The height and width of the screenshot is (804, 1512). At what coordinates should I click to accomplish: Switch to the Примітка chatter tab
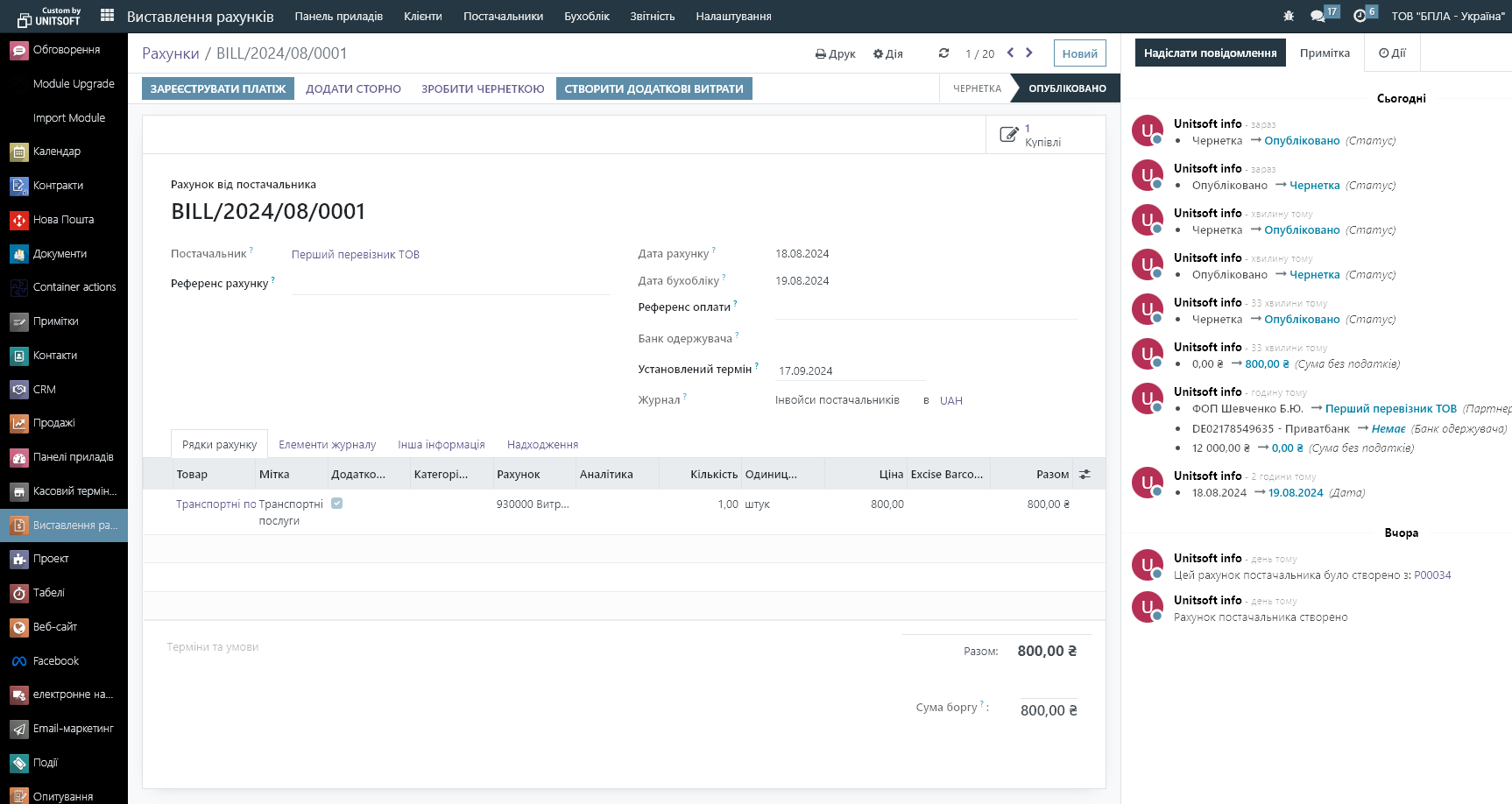click(1324, 53)
